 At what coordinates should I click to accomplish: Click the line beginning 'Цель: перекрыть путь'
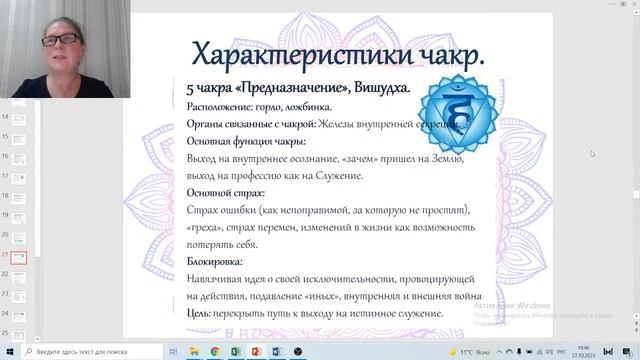pos(315,313)
